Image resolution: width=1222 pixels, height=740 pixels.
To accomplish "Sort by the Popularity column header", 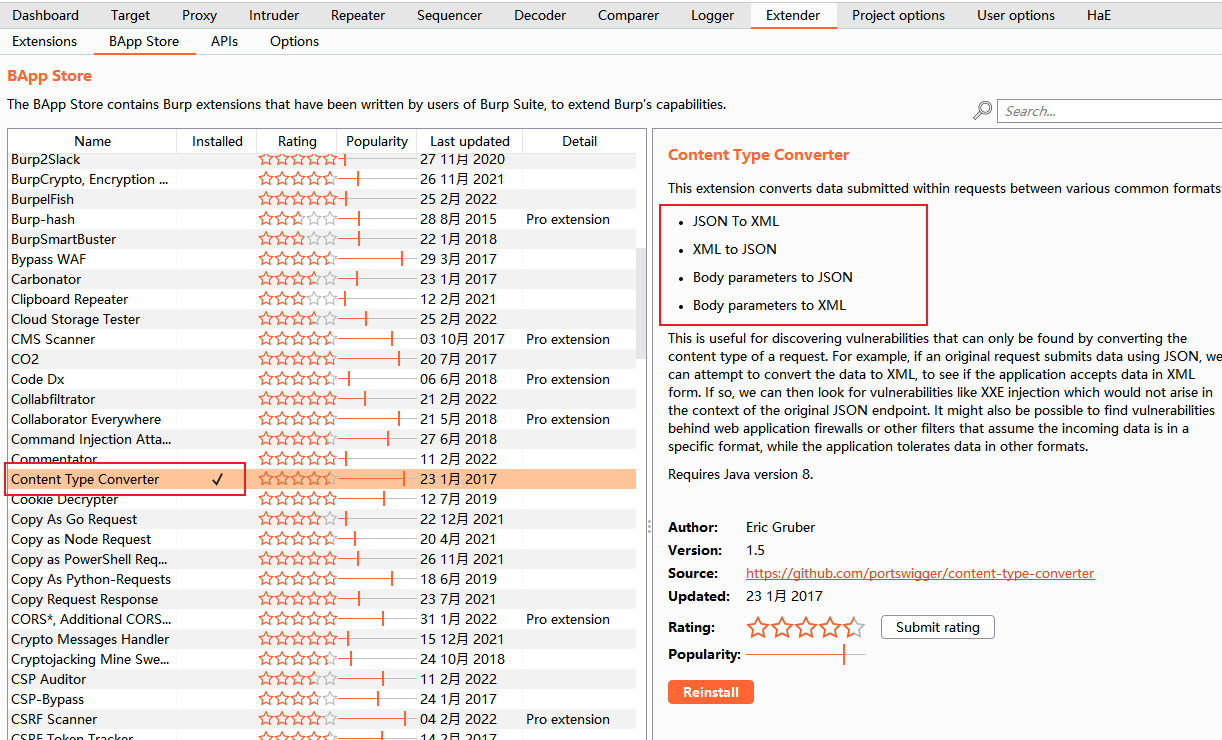I will tap(377, 141).
